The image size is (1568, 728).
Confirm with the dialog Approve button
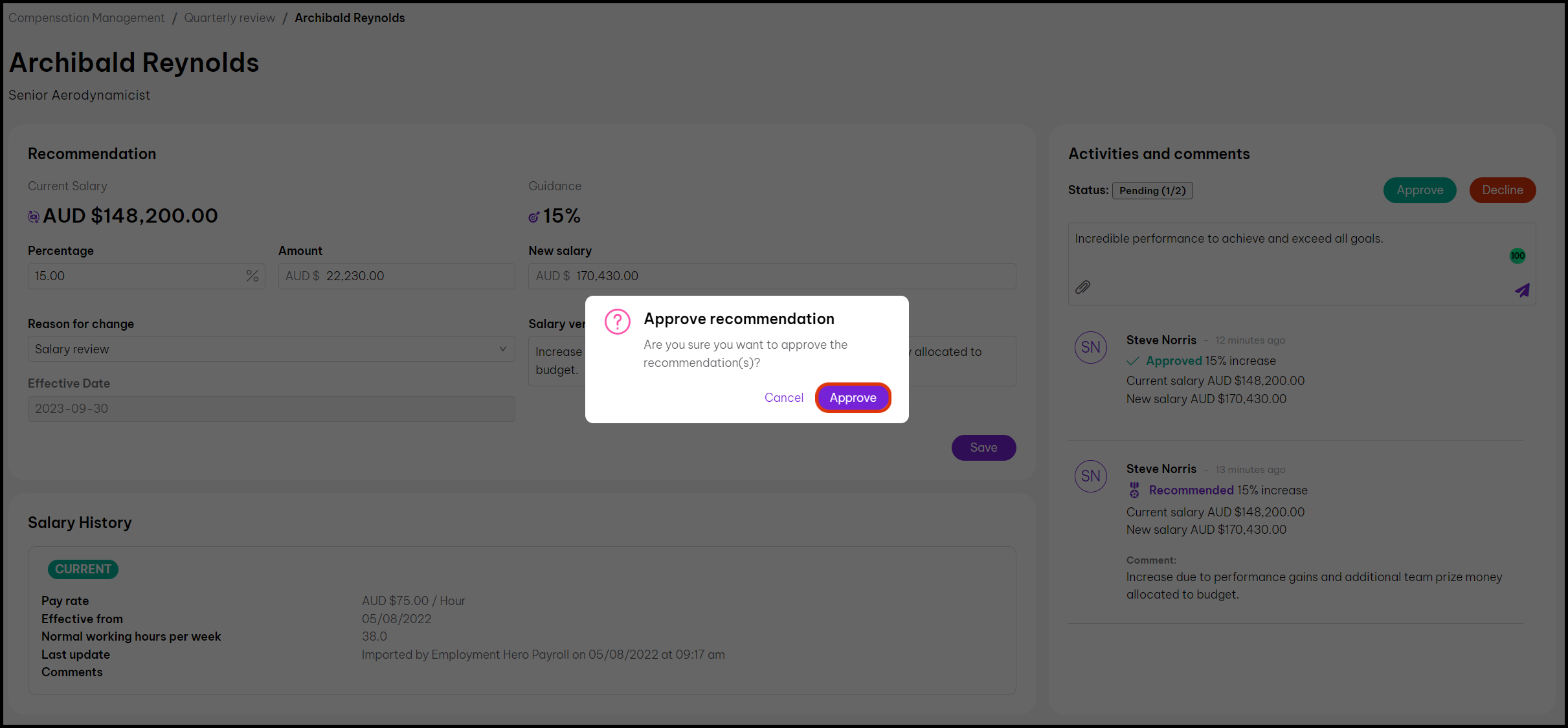pyautogui.click(x=853, y=398)
